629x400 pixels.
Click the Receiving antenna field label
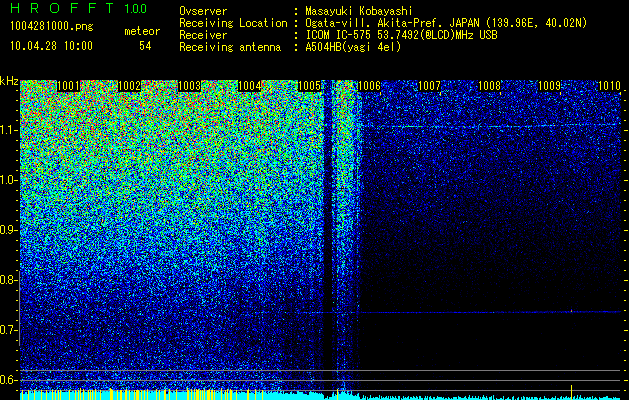pyautogui.click(x=230, y=47)
